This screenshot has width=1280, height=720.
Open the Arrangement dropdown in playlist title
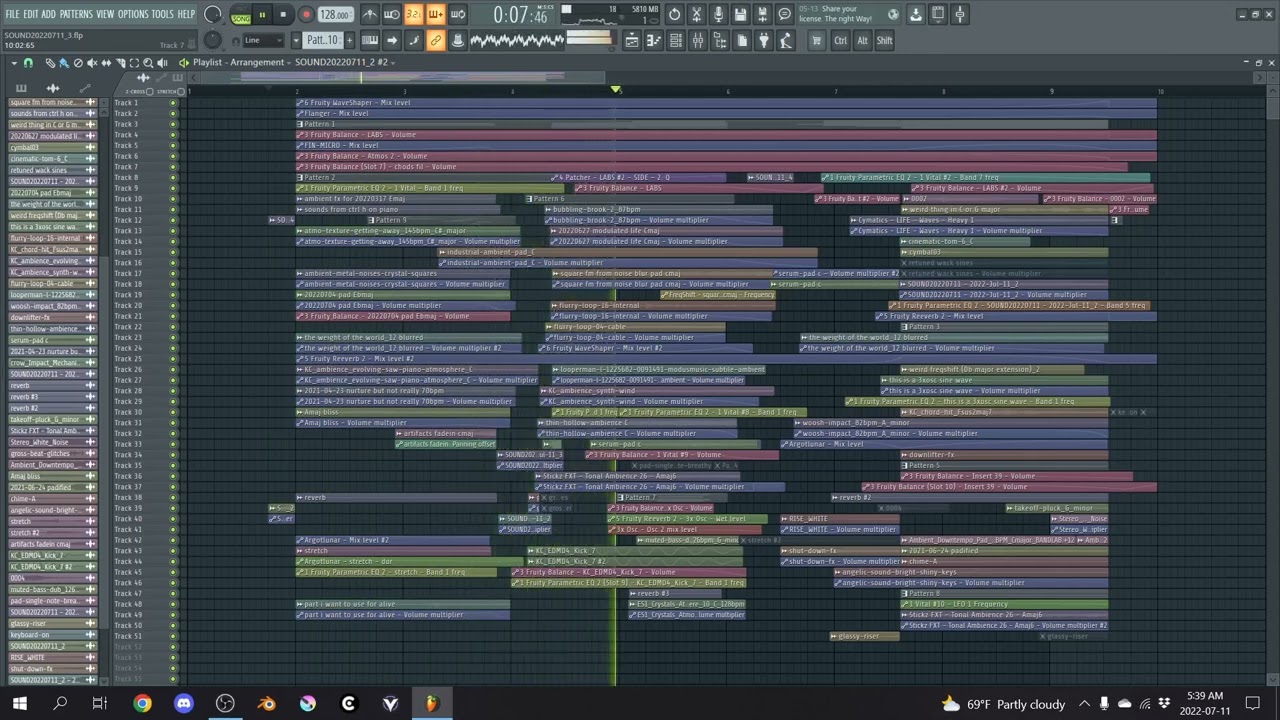coord(288,63)
